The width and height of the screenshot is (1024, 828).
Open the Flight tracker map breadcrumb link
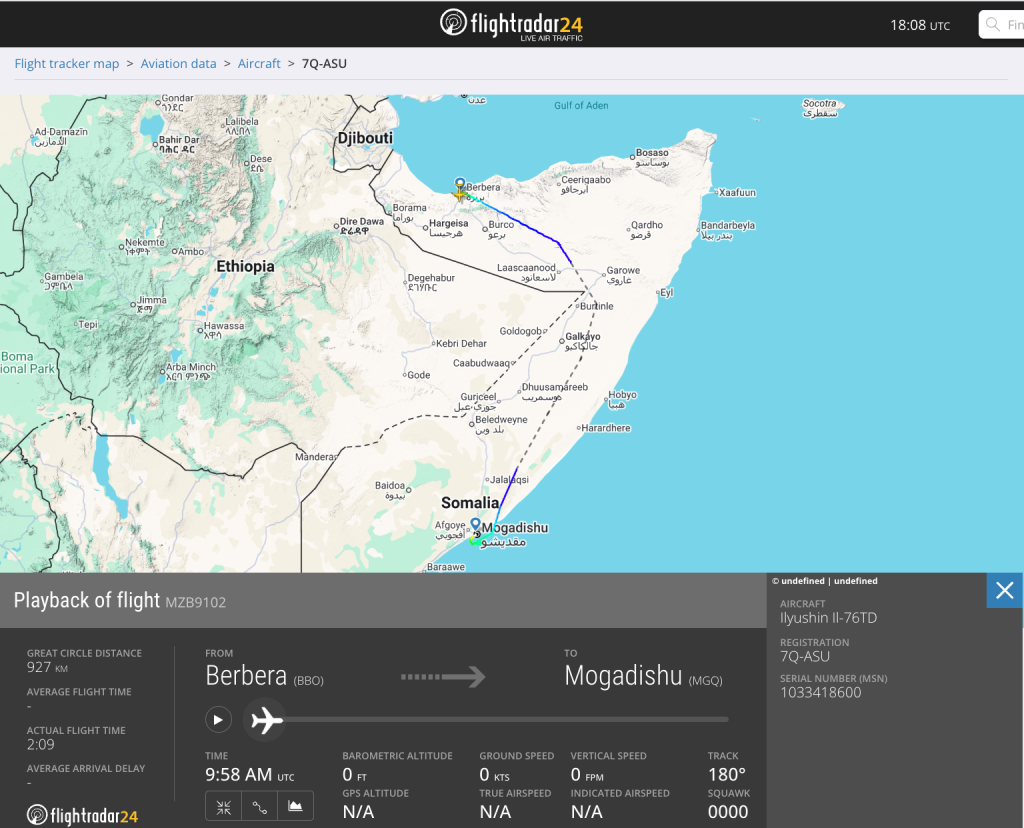67,64
